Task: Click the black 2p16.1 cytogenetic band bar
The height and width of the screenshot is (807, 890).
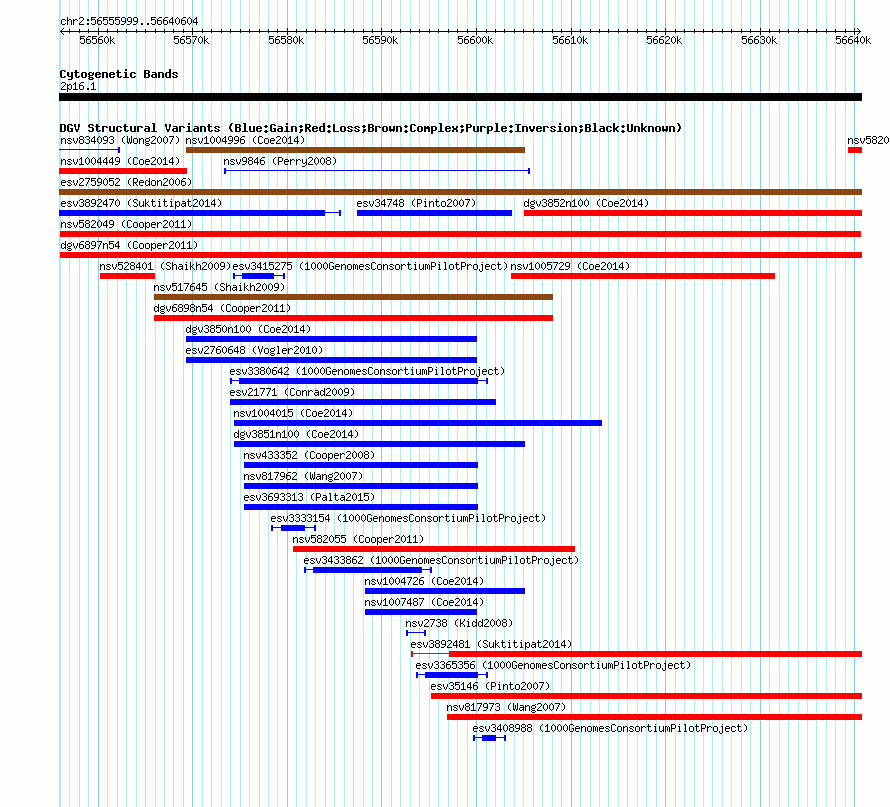Action: click(460, 97)
